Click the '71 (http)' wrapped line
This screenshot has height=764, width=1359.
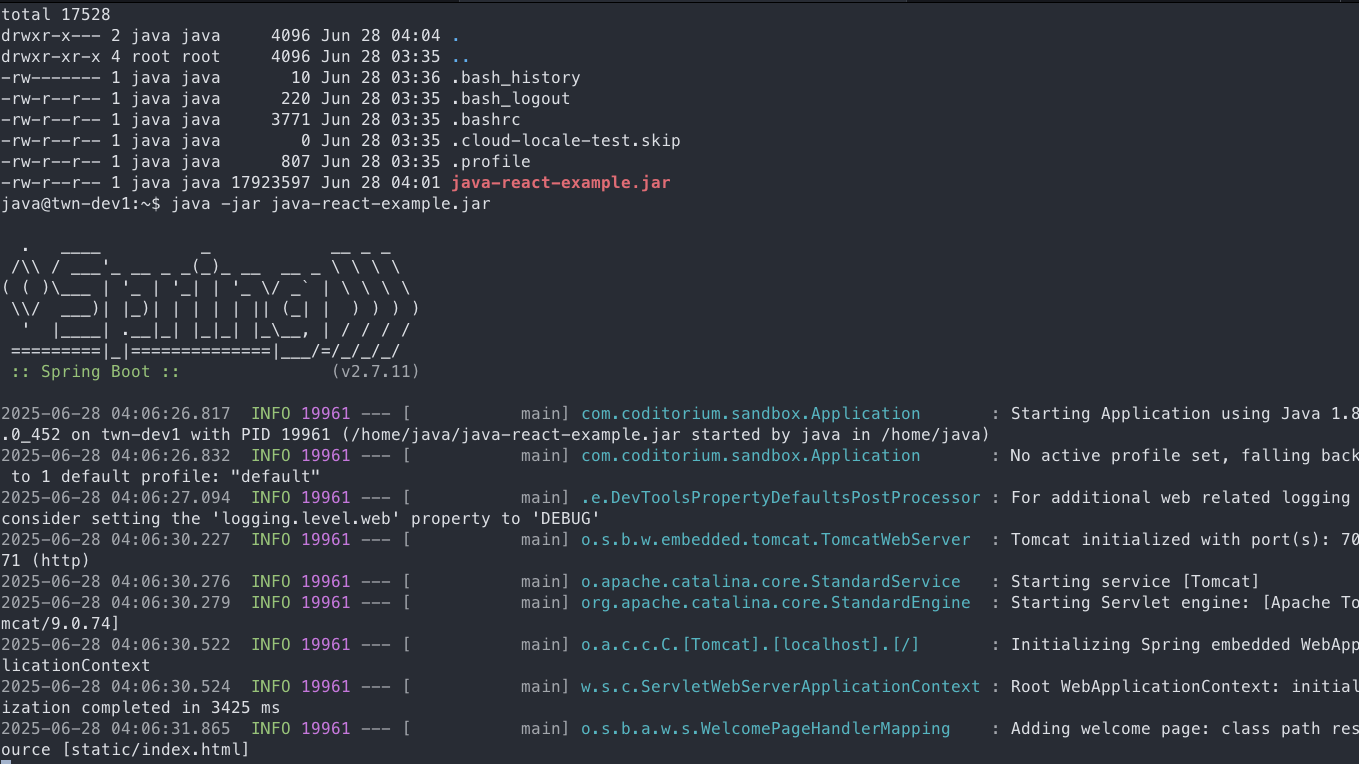(46, 560)
